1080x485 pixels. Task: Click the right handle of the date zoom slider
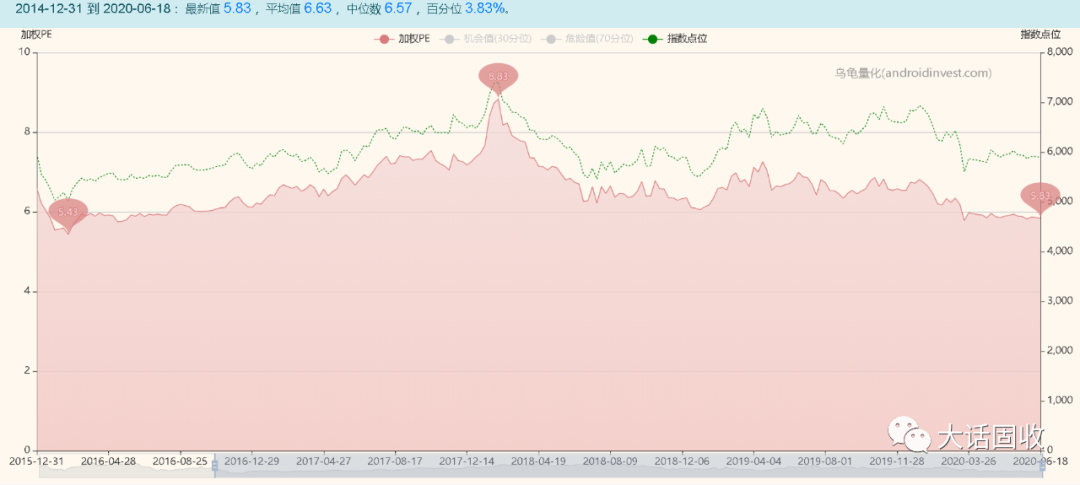point(1041,462)
